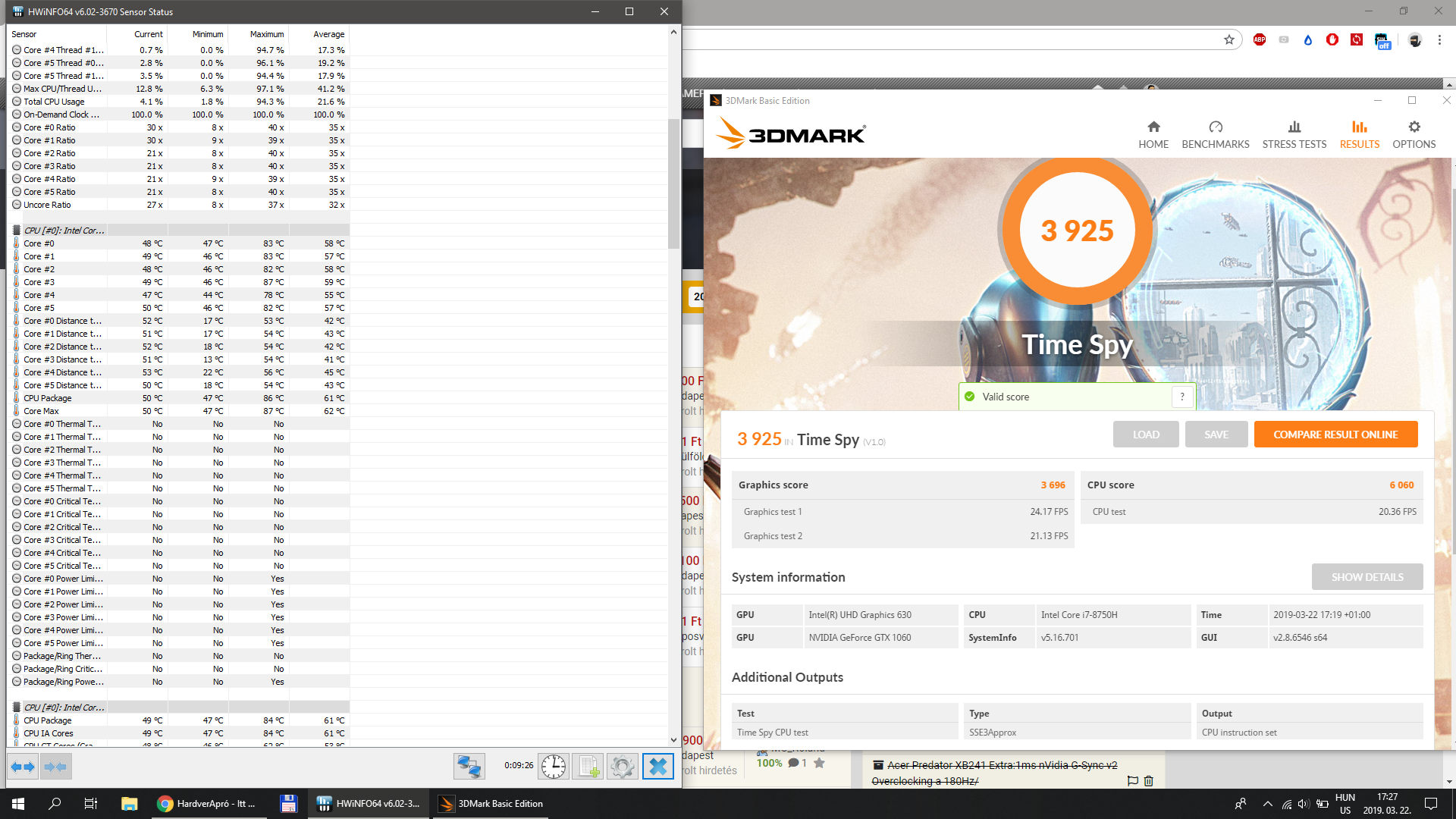Screen dimensions: 1456x819
Task: Click Compare Result Online button
Action: 1335,435
